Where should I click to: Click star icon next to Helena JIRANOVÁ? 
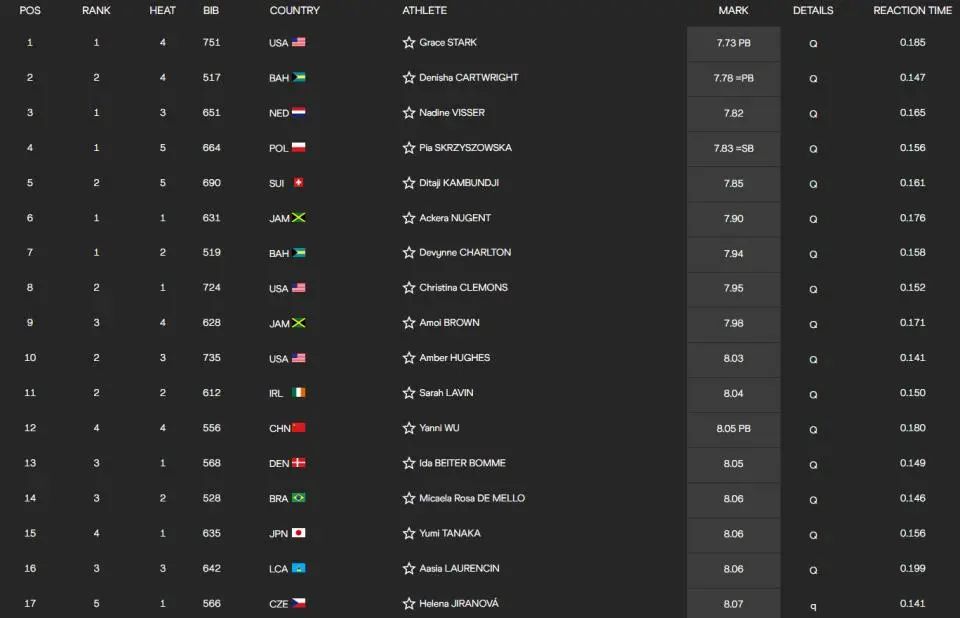point(409,603)
